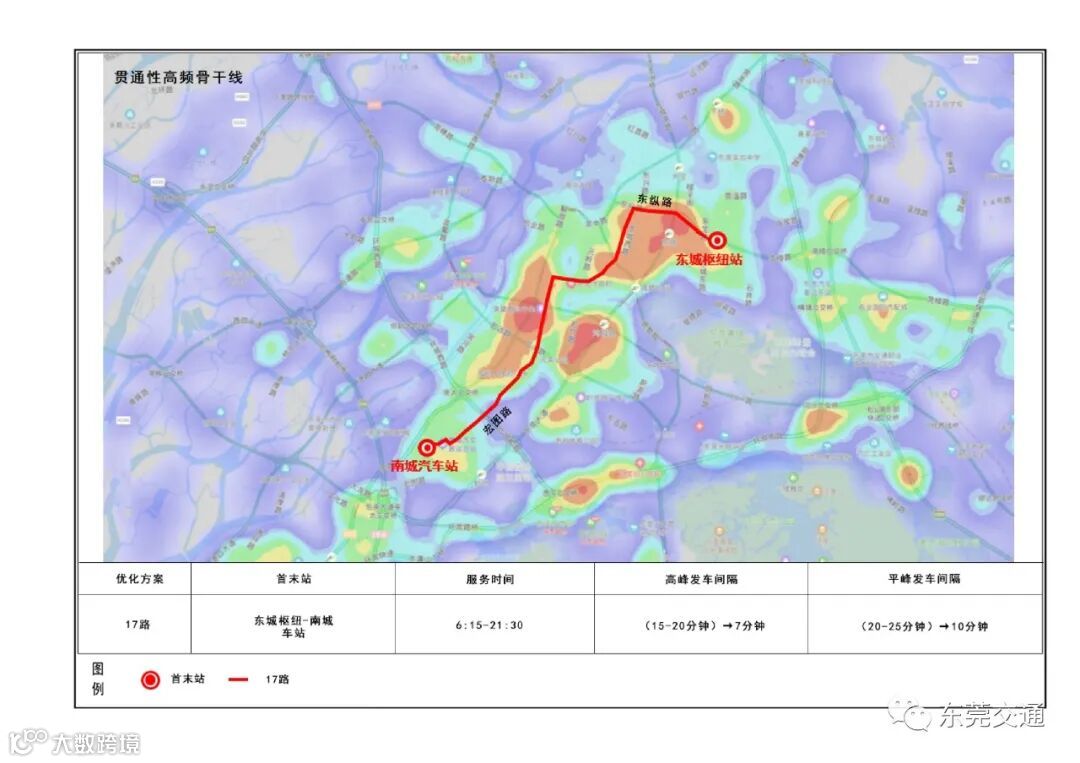This screenshot has height=763, width=1080.
Task: Click the red line sample for 17路 in legend
Action: [x=238, y=680]
